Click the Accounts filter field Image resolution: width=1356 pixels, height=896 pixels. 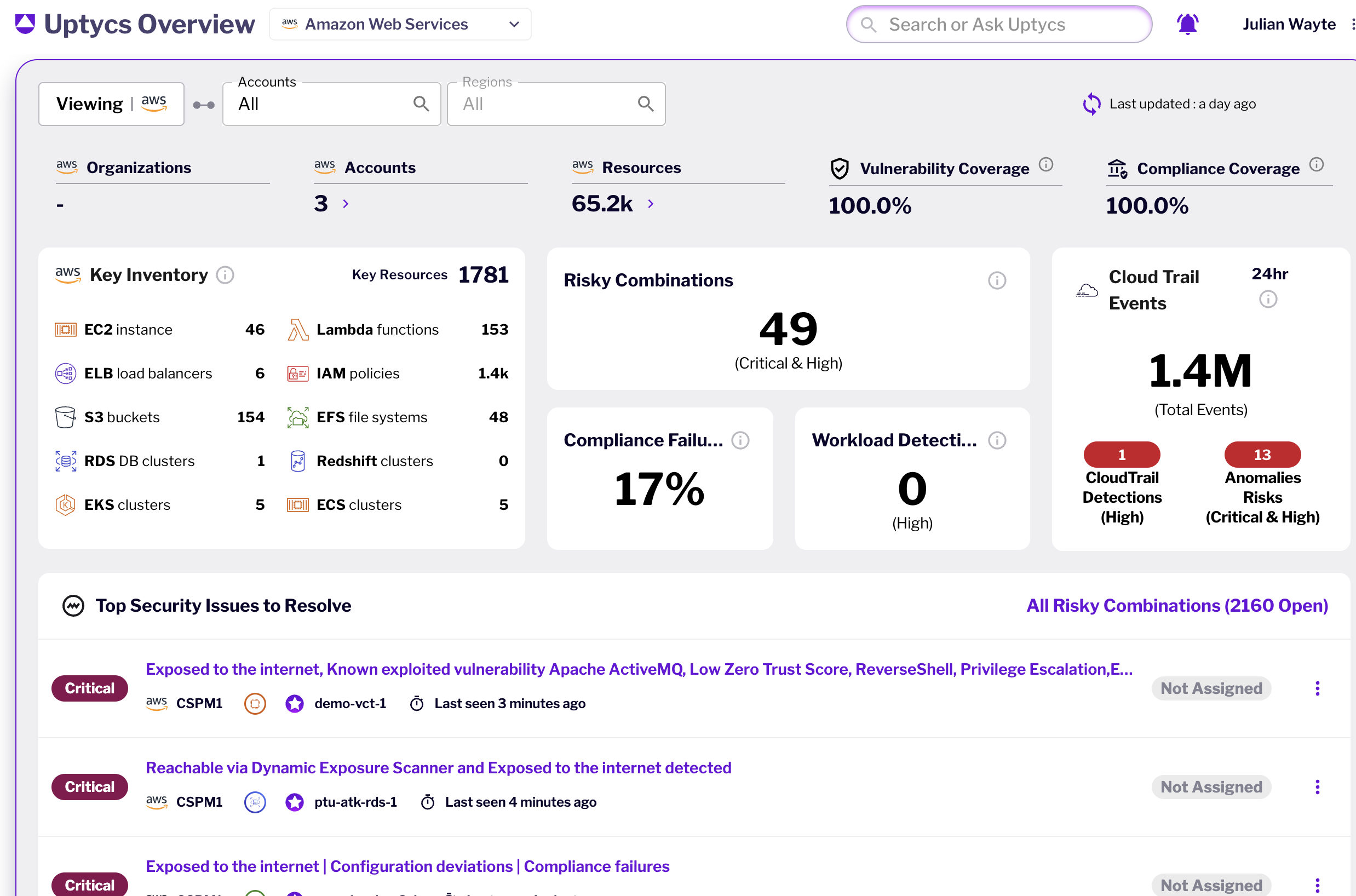(331, 104)
